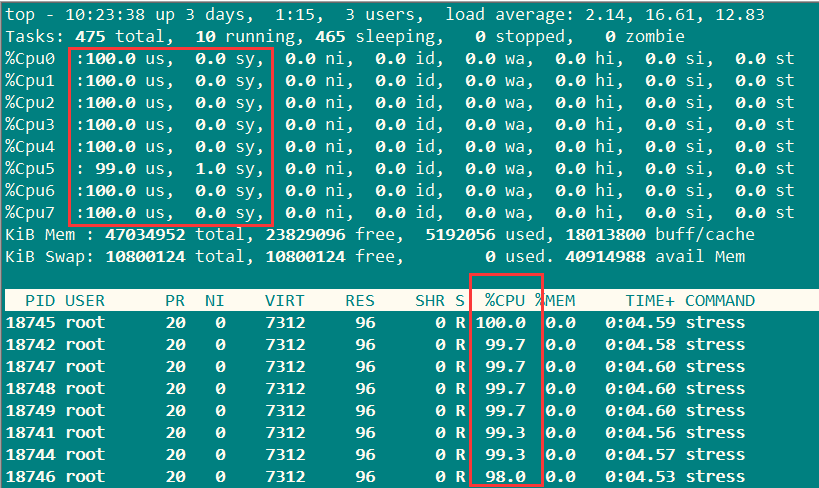Viewport: 819px width, 488px height.
Task: Click the %MEM column header
Action: pos(555,300)
